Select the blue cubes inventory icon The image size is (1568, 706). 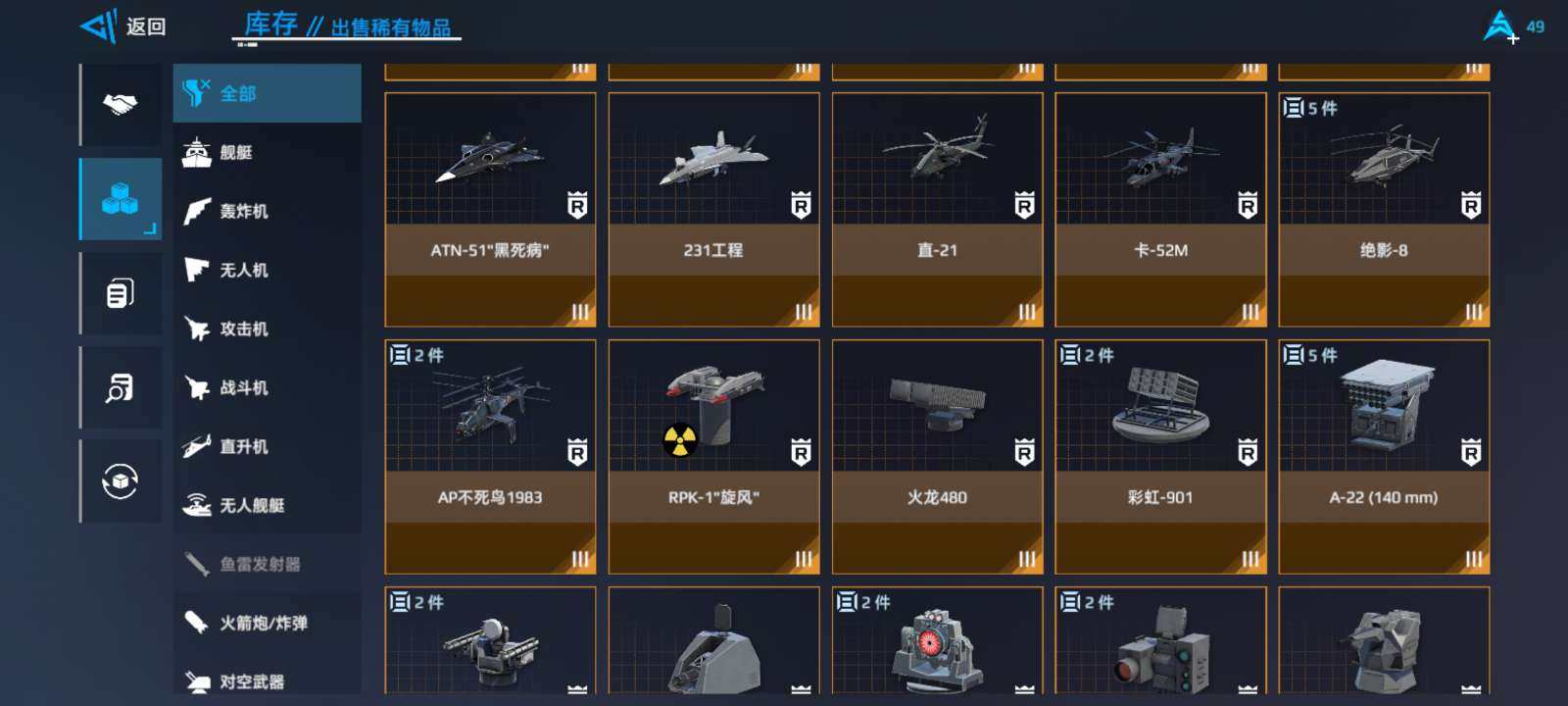pos(121,199)
